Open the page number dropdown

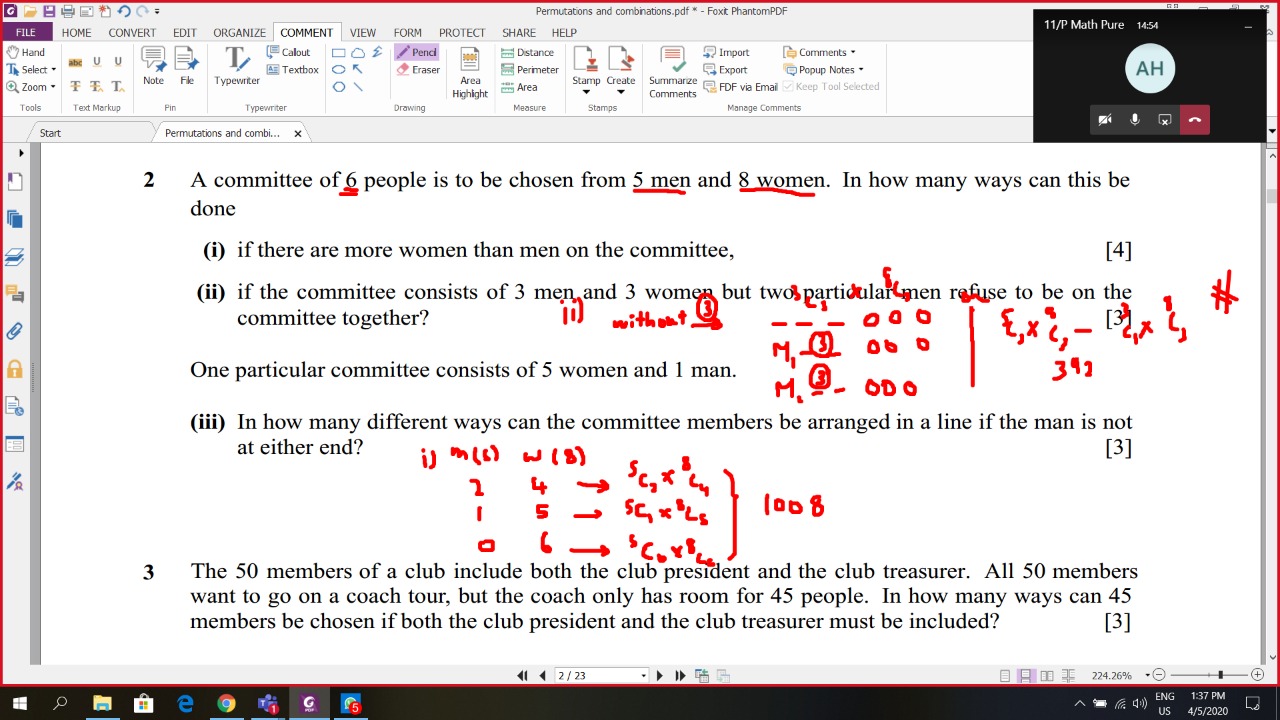coord(643,676)
